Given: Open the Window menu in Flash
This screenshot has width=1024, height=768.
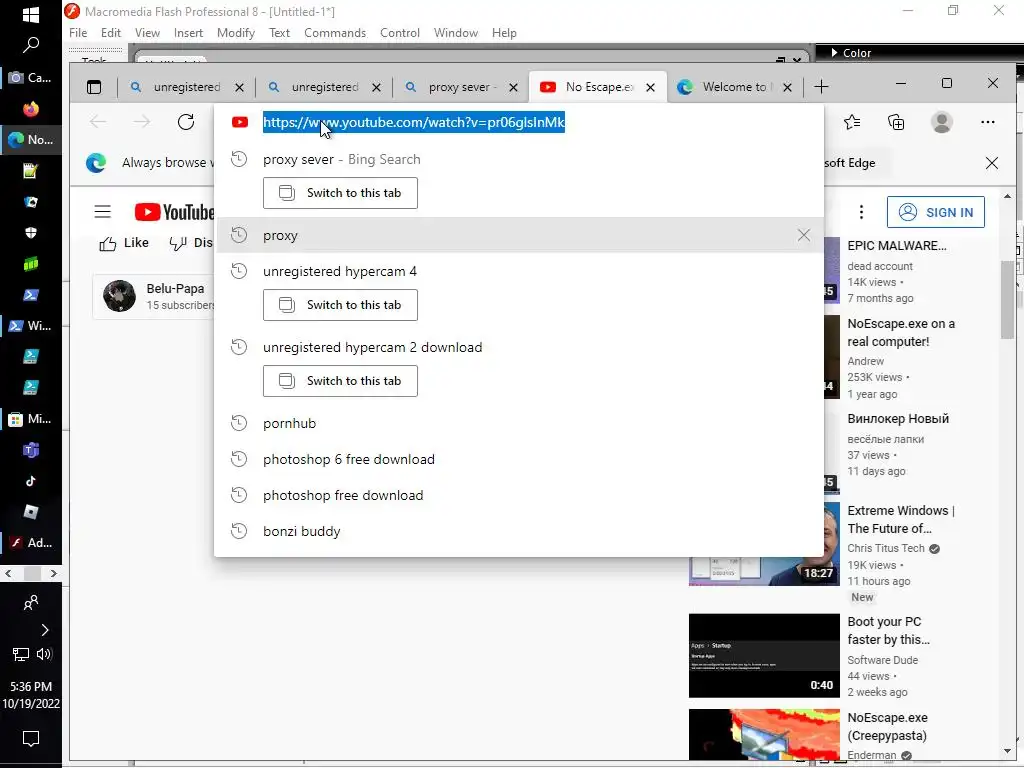Looking at the screenshot, I should (456, 33).
